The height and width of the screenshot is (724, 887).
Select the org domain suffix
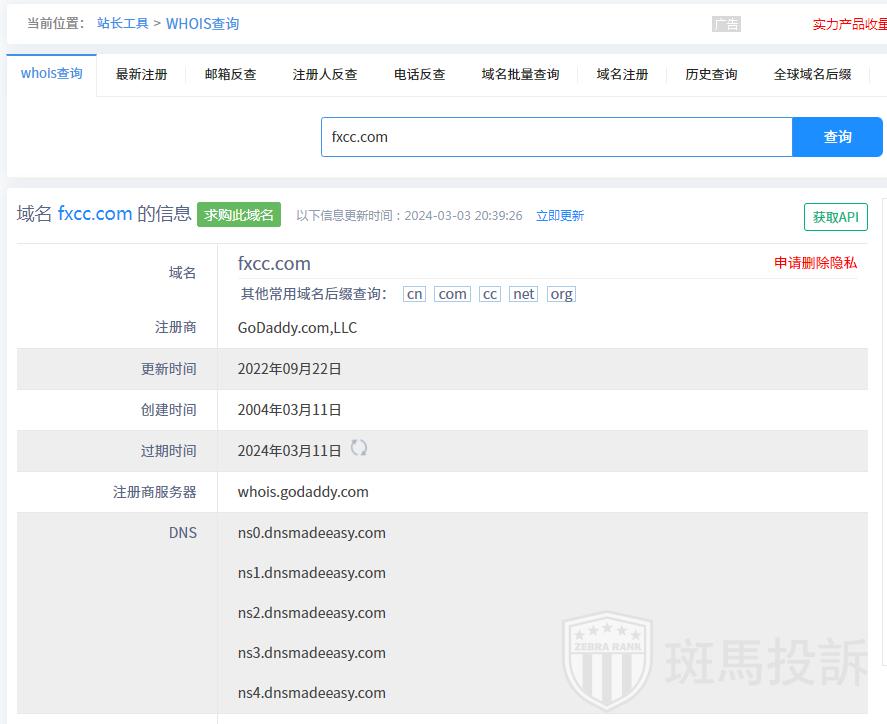(561, 294)
